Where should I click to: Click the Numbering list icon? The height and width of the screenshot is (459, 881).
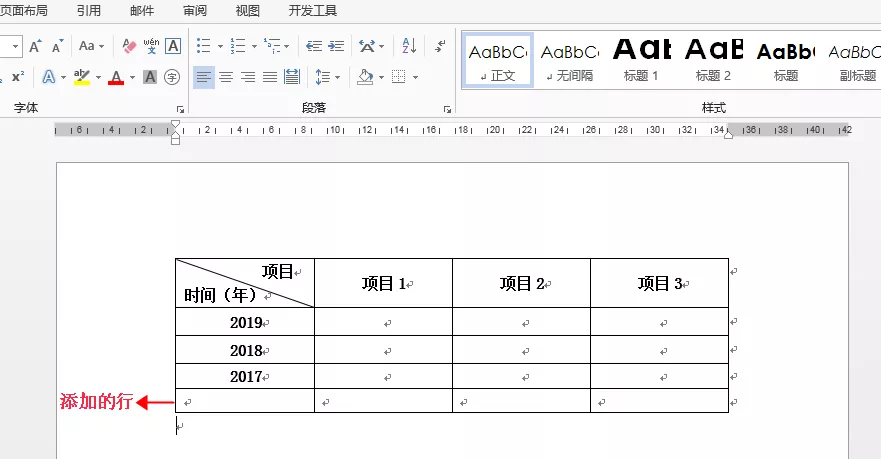[238, 46]
